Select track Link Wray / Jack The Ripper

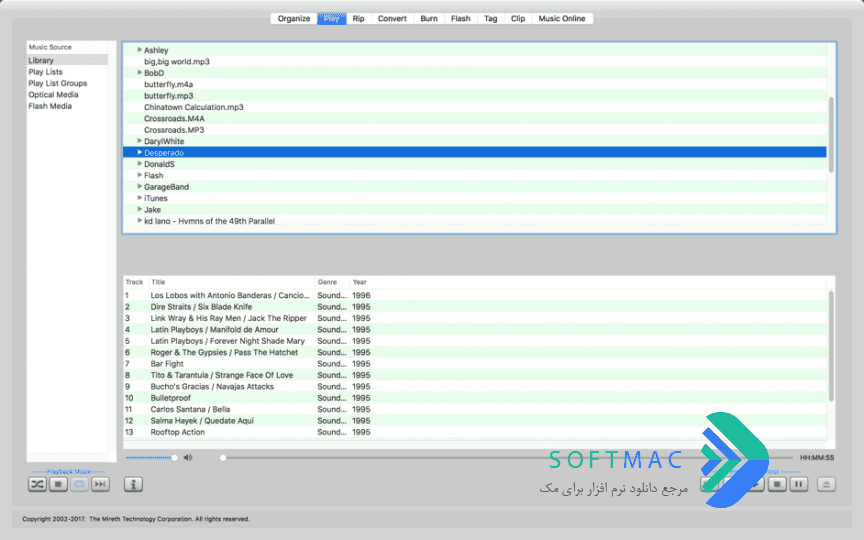pos(474,318)
